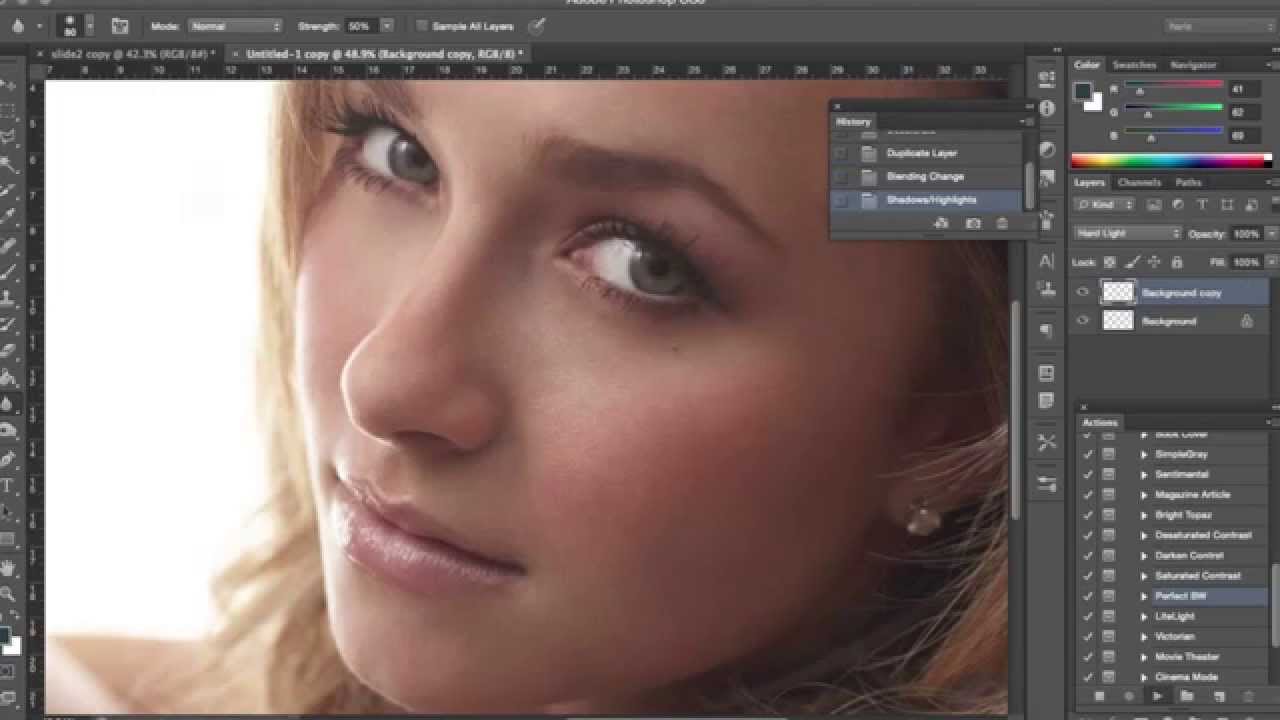1280x720 pixels.
Task: Delete current state in History panel
Action: 1002,224
